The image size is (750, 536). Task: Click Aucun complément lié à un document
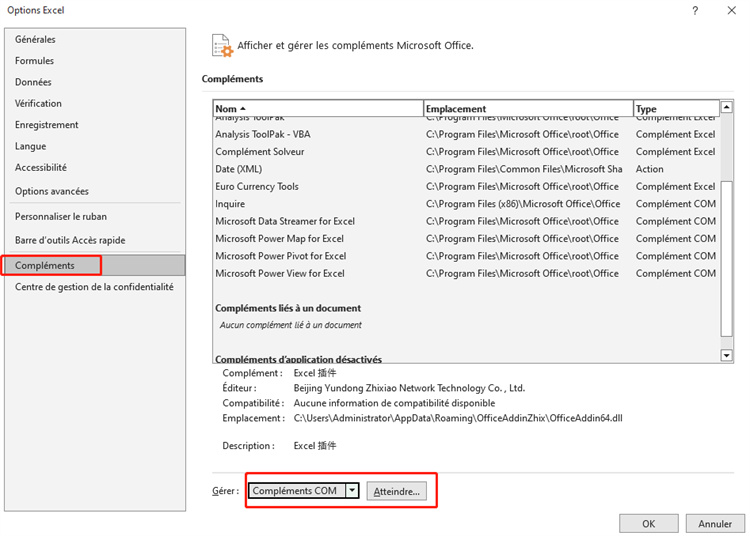click(291, 325)
